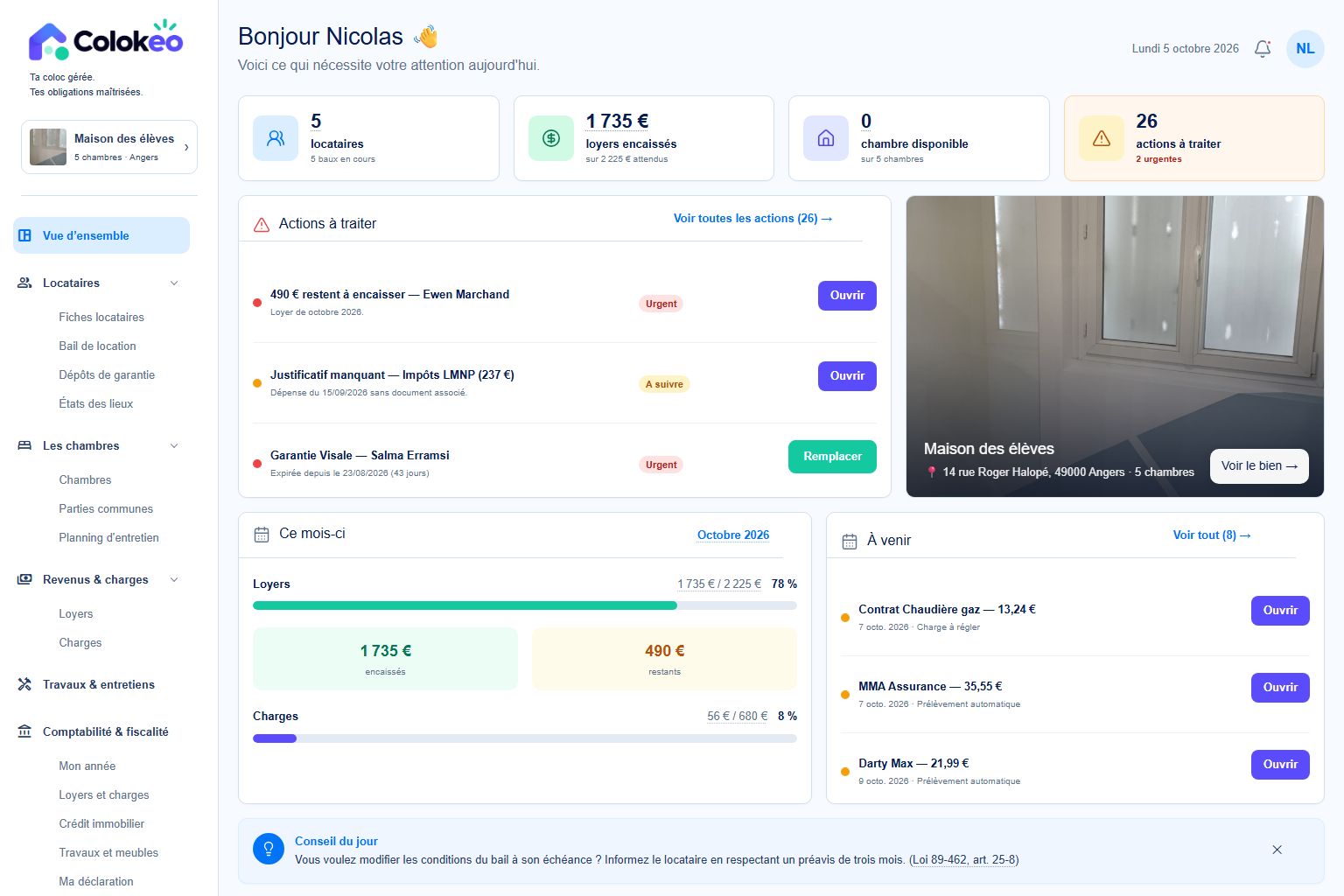Click Remplacer for Garantie Visale
1344x896 pixels.
(x=832, y=457)
